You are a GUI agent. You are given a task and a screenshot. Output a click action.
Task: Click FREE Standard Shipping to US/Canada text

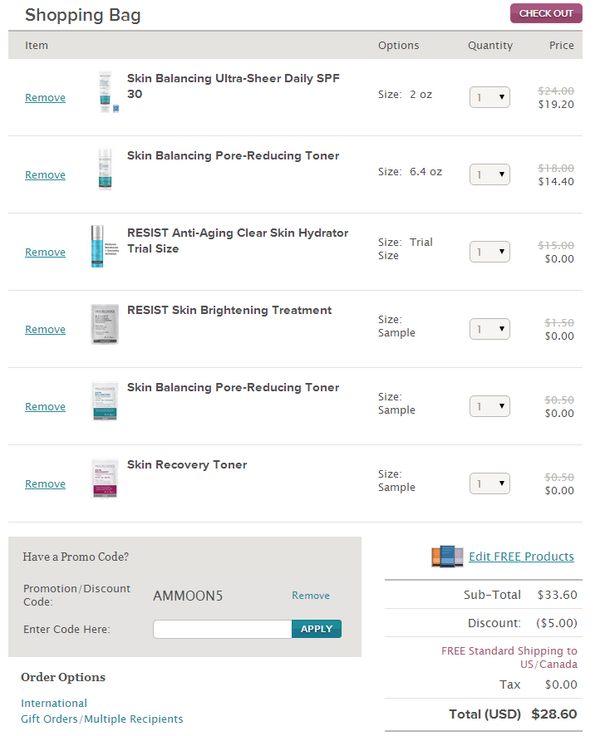coord(509,658)
